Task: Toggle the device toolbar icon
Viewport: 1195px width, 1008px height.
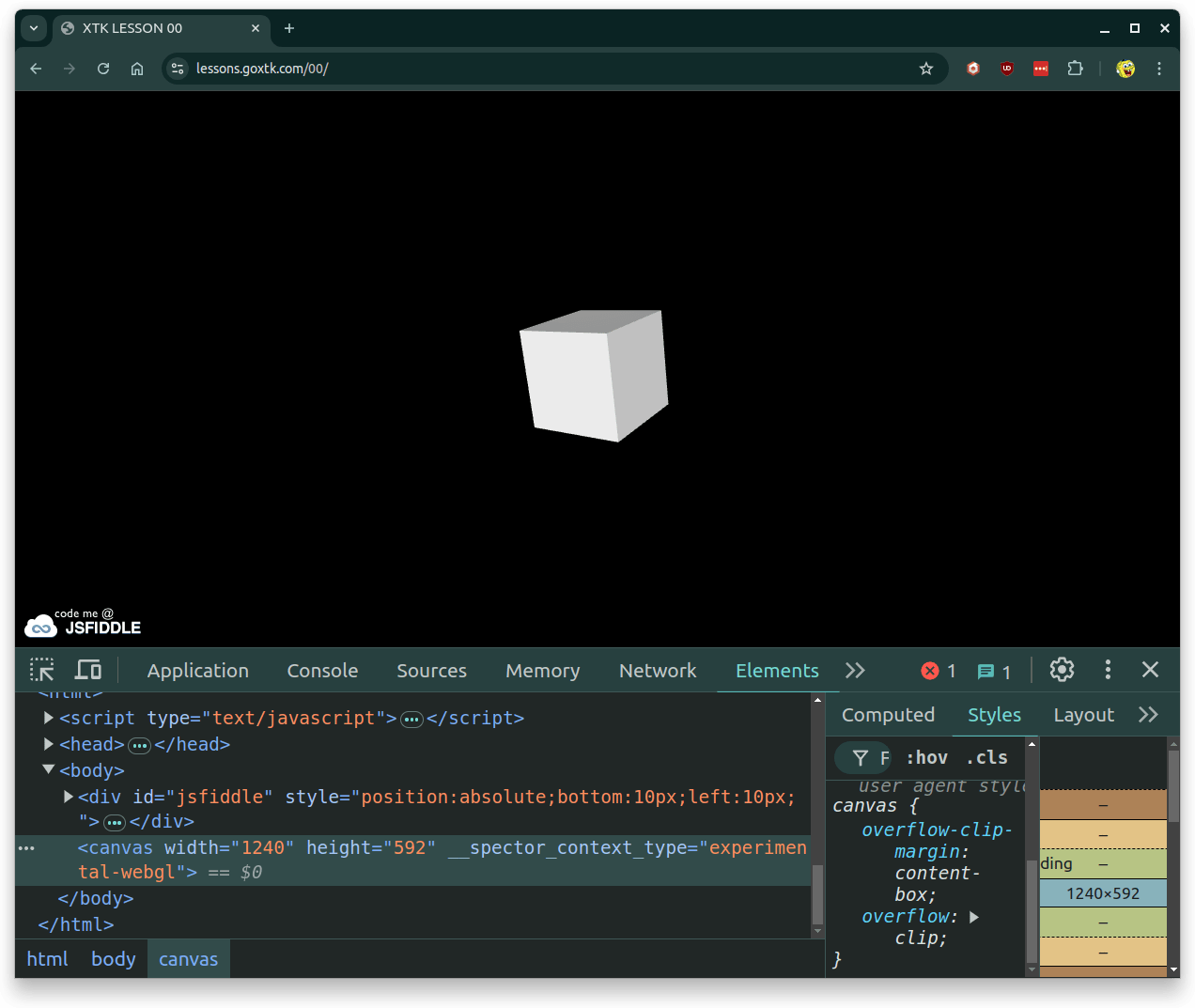Action: click(x=88, y=670)
